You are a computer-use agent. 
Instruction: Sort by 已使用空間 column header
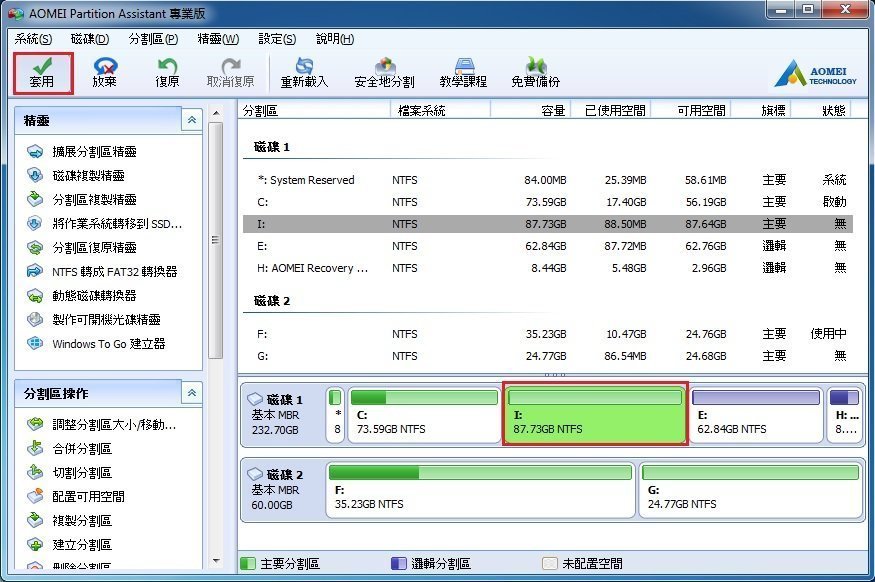pos(610,110)
